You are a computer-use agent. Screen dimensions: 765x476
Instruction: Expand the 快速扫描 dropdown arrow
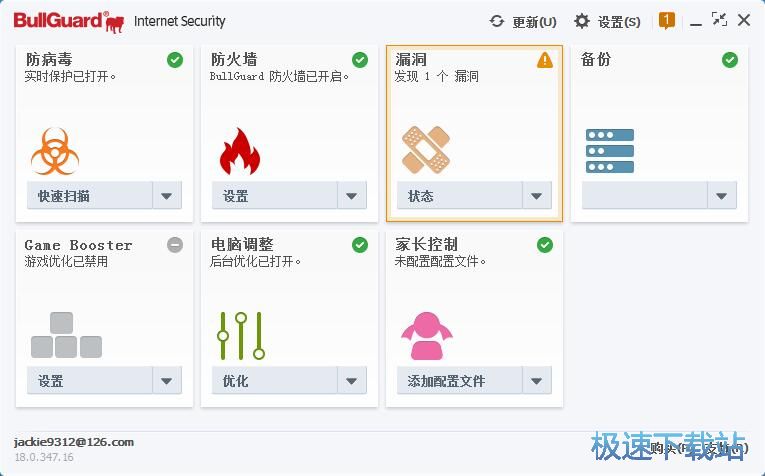(x=167, y=196)
